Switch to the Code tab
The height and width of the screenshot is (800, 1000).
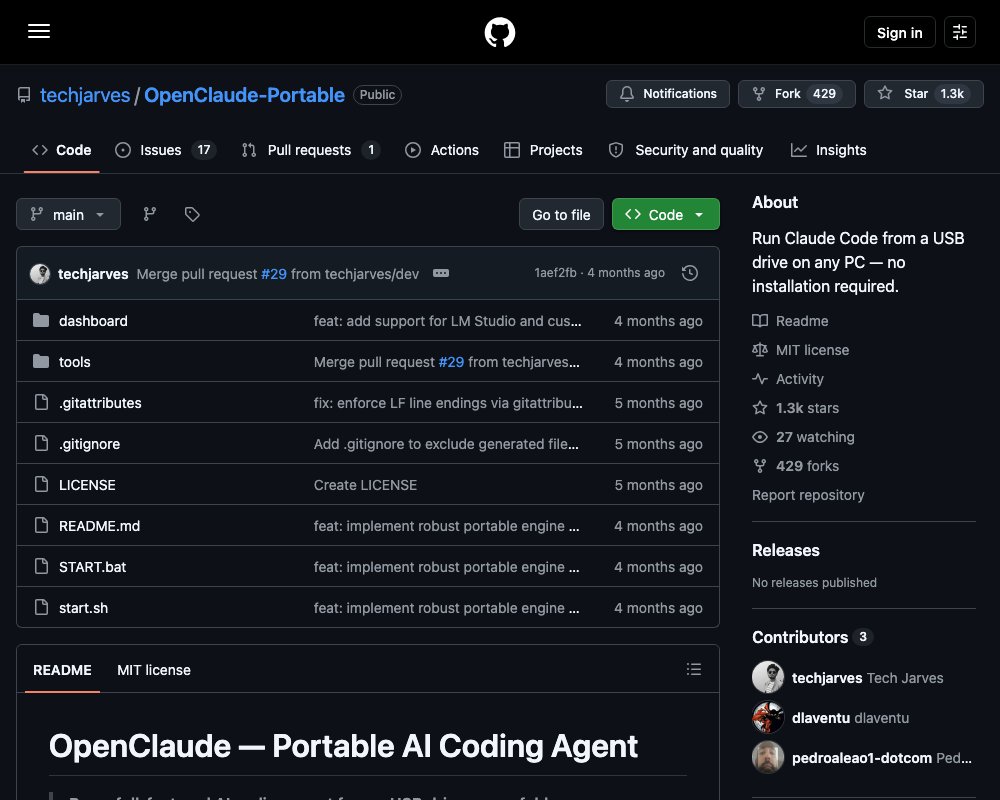62,150
